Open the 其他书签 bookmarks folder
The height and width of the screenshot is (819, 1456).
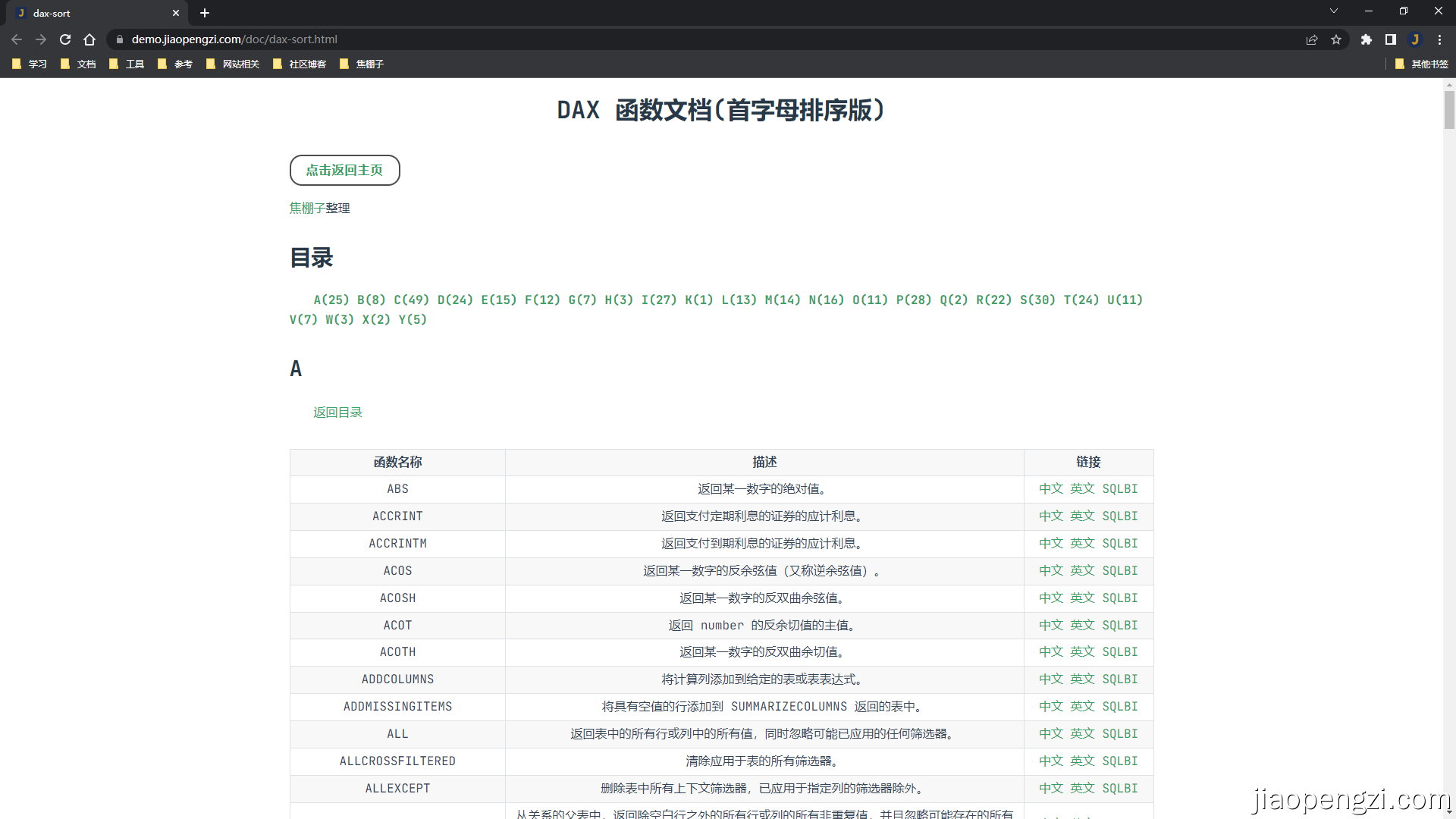pos(1422,64)
